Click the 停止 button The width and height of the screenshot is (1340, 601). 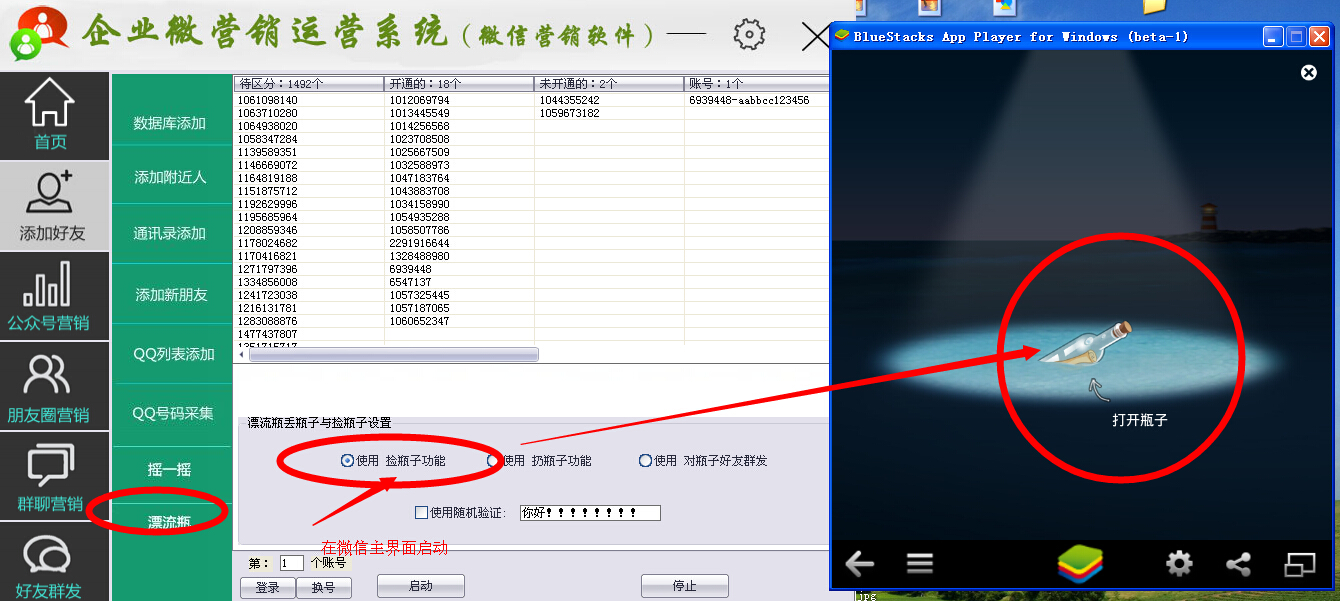685,586
